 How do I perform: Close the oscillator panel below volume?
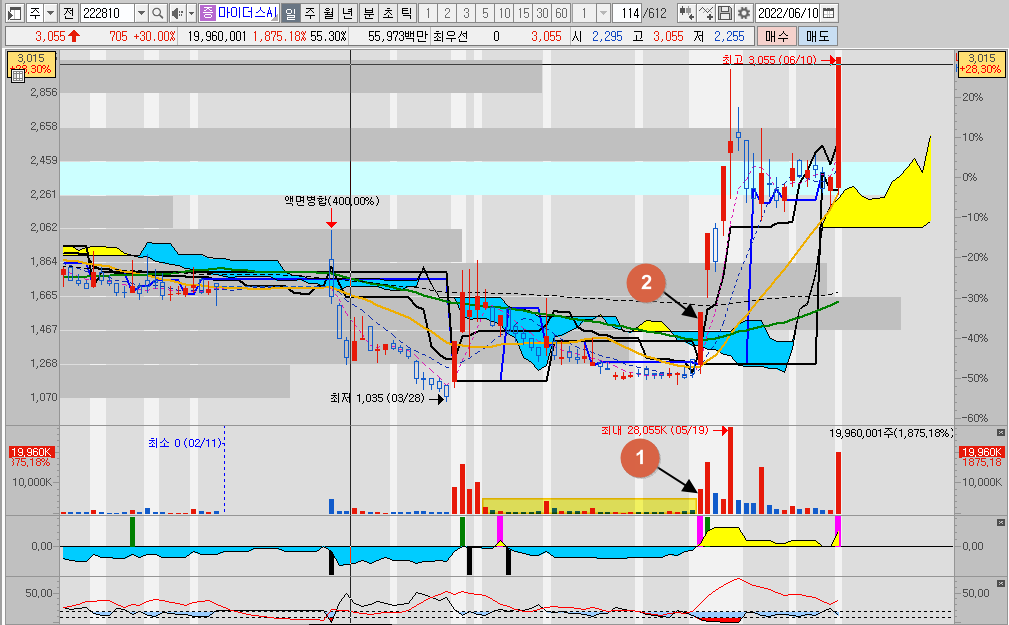(x=1001, y=523)
